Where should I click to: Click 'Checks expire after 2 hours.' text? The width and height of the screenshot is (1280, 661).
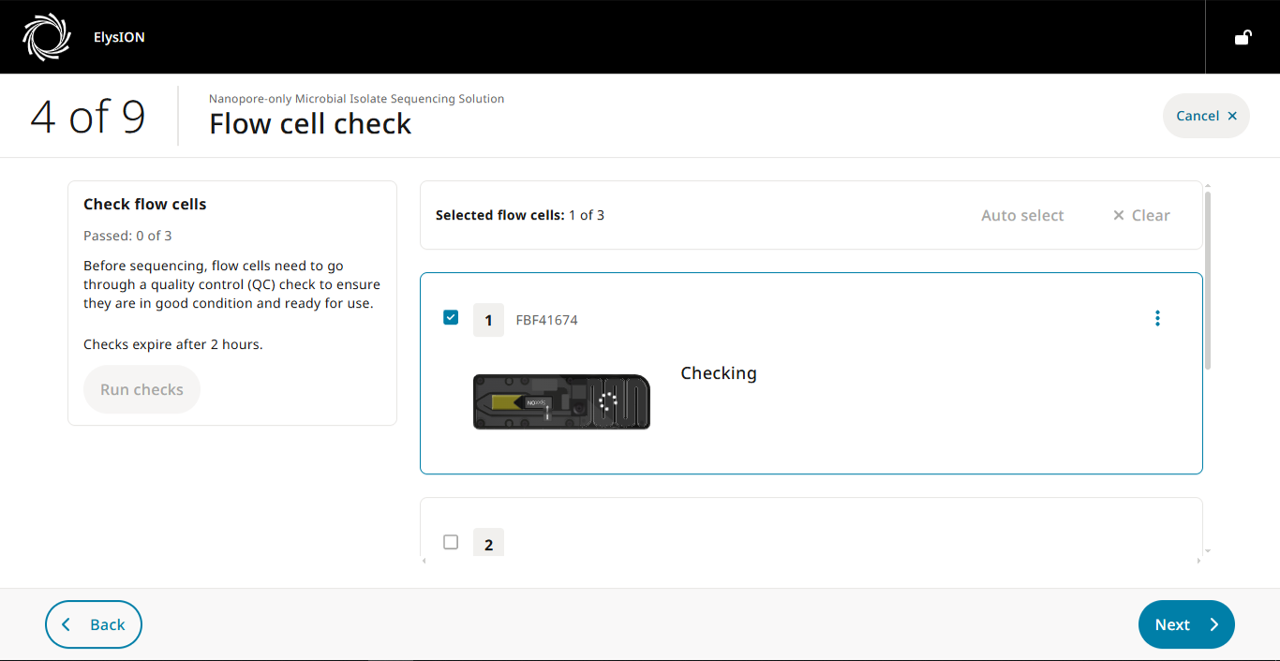[173, 344]
